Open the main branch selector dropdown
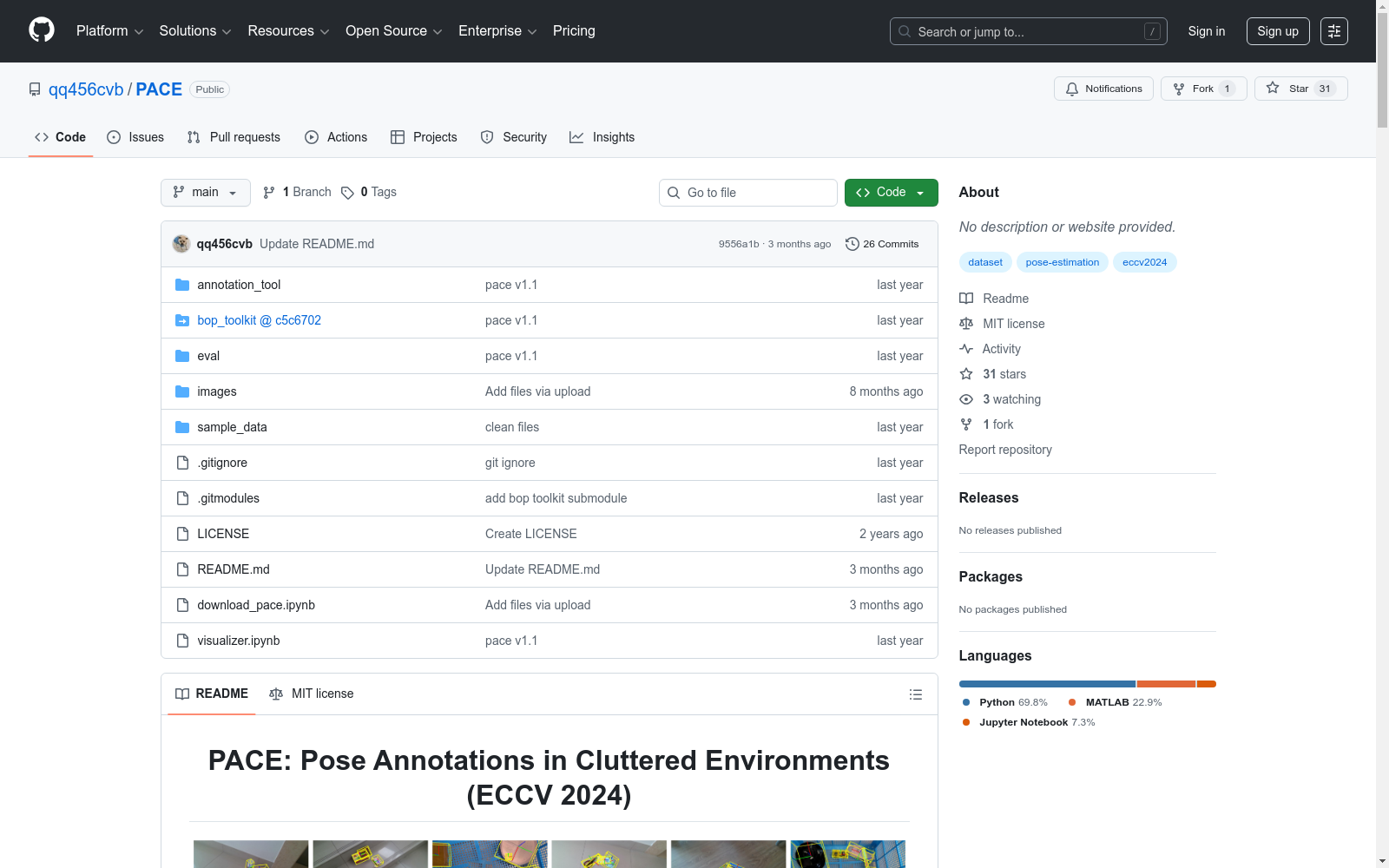This screenshot has width=1389, height=868. (x=206, y=193)
